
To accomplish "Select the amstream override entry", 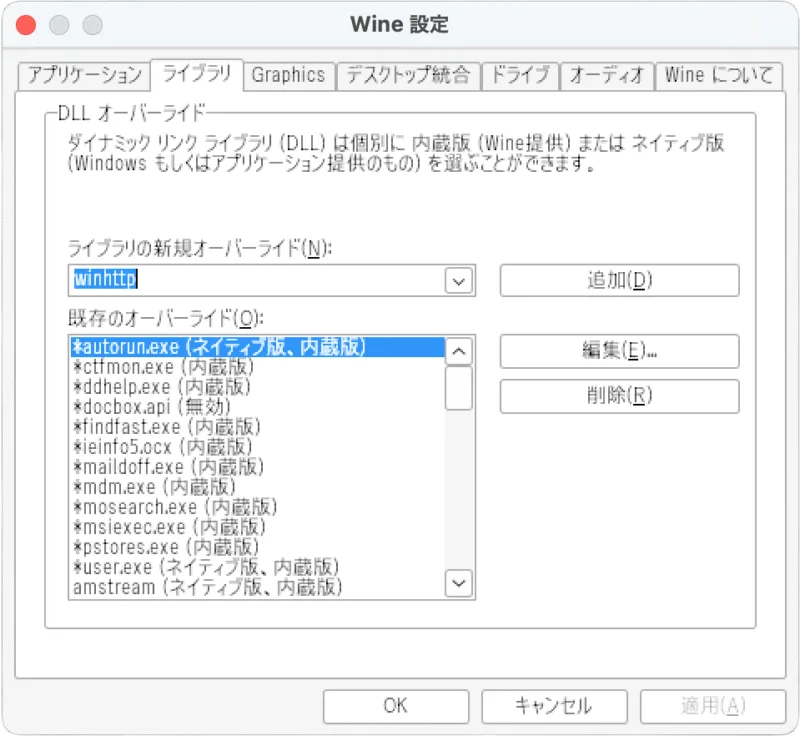I will pos(257,587).
